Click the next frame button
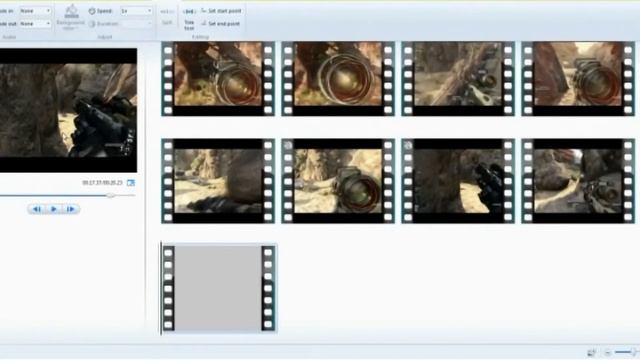 [x=71, y=209]
